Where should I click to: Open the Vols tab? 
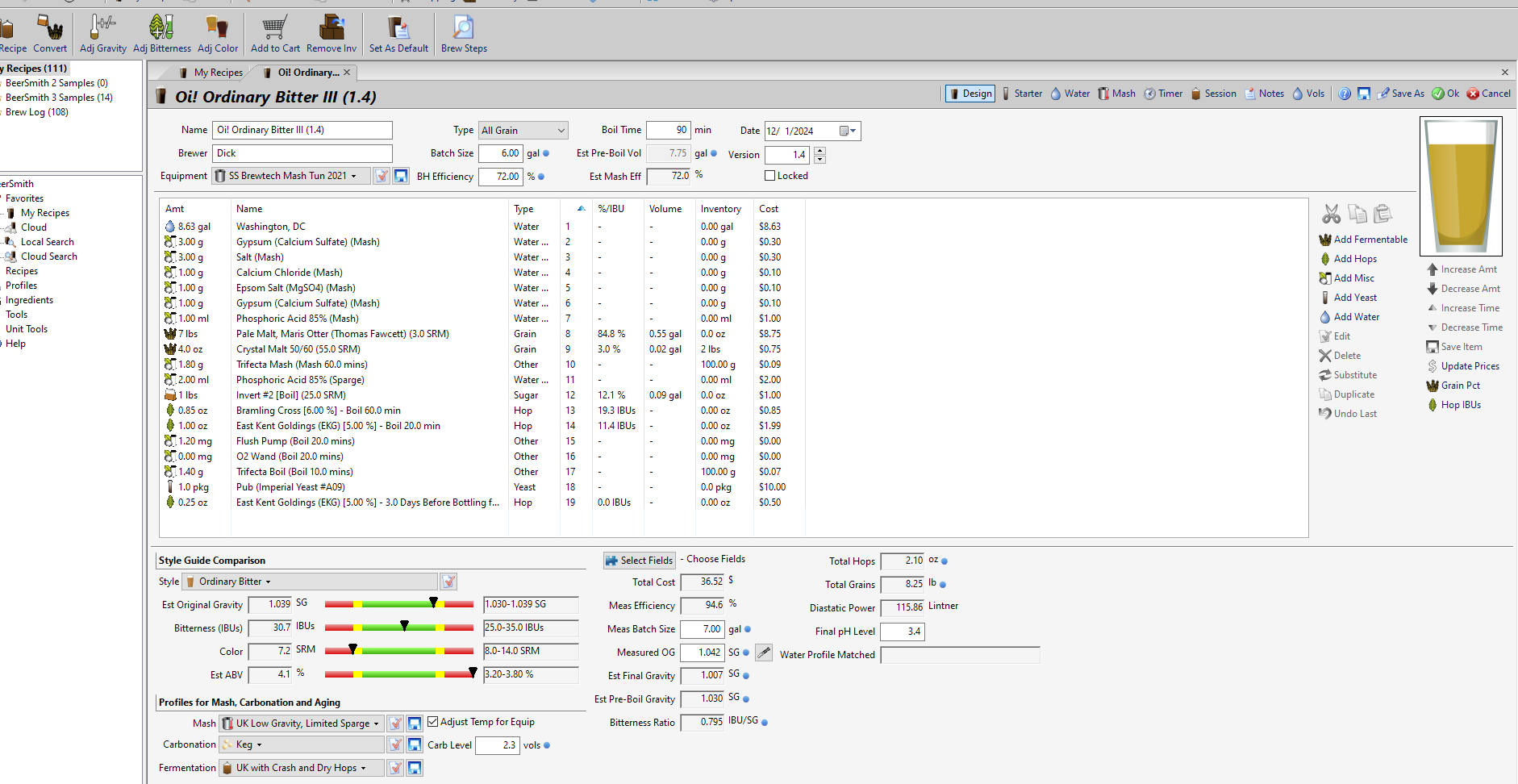(1308, 94)
